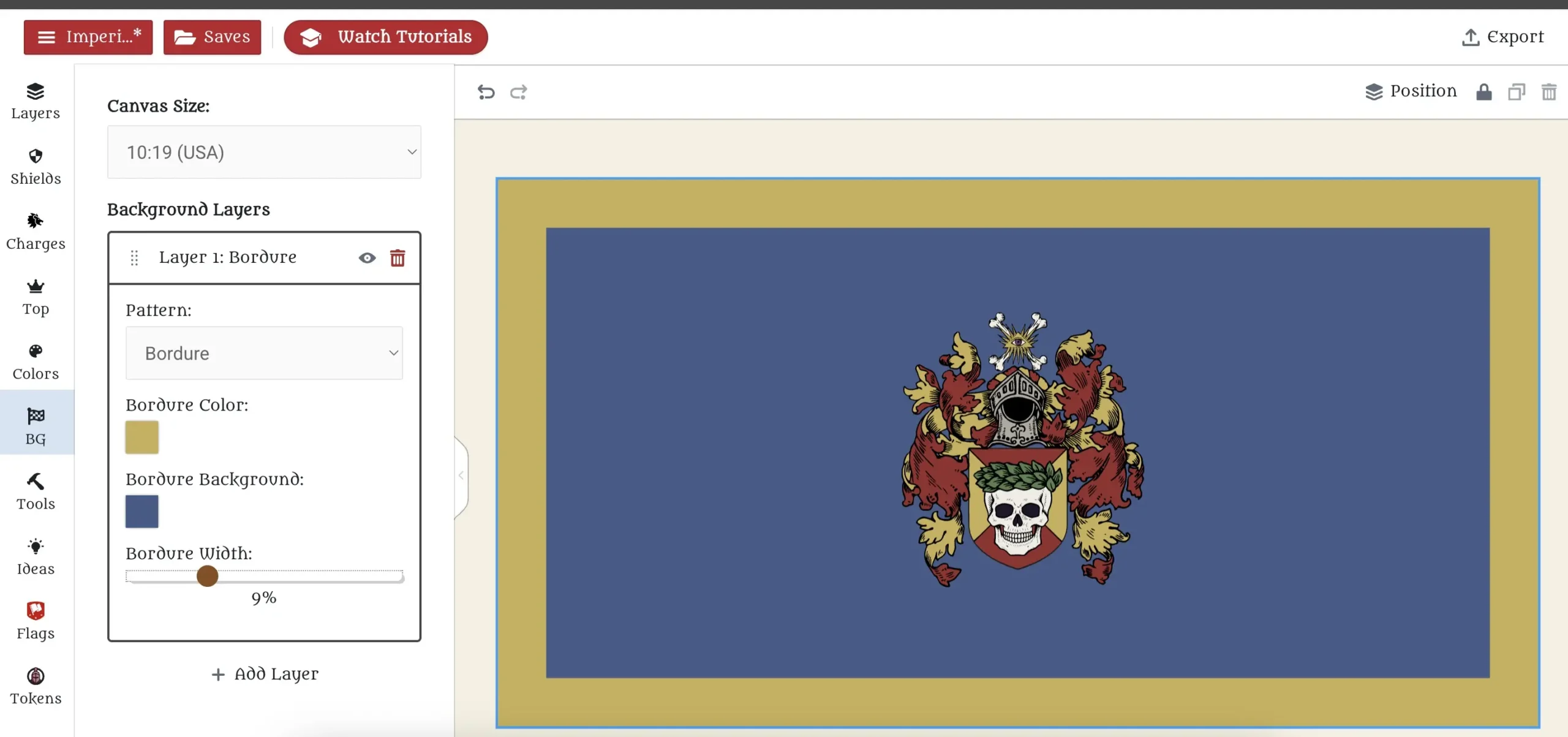Open the Canvas Size dropdown
The height and width of the screenshot is (737, 1568).
point(264,152)
